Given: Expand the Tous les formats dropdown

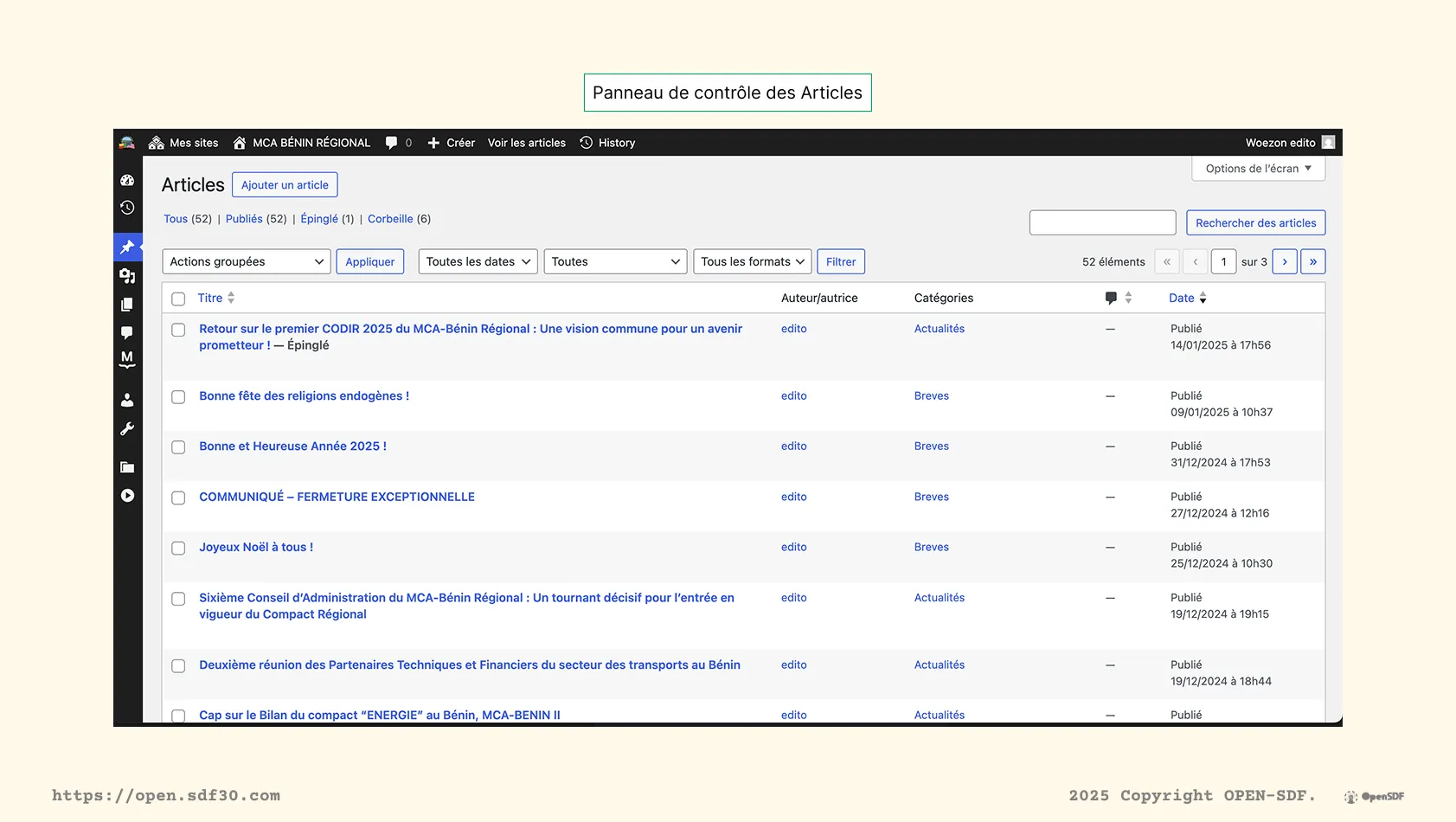Looking at the screenshot, I should (x=751, y=261).
